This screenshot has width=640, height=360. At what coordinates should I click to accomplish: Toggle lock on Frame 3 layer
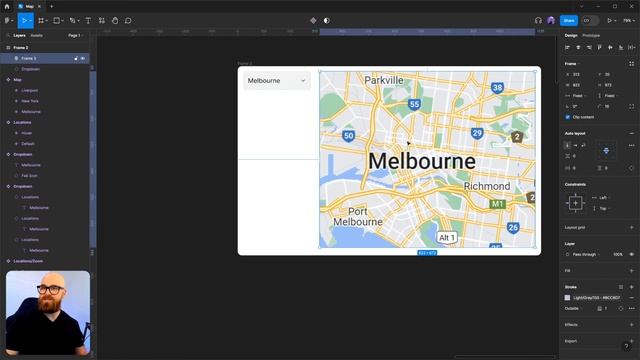(76, 58)
